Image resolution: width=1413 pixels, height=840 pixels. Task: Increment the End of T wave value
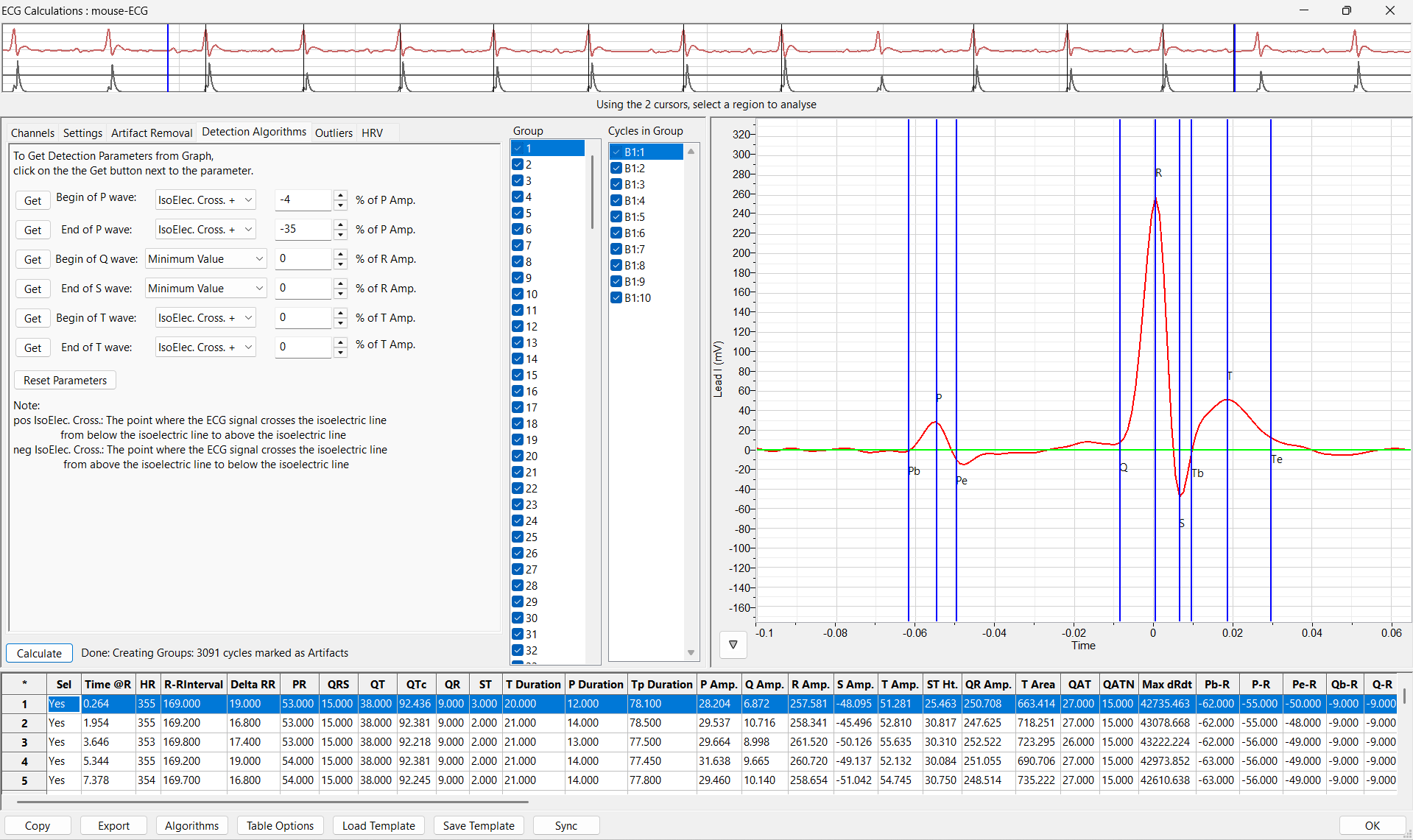click(340, 342)
